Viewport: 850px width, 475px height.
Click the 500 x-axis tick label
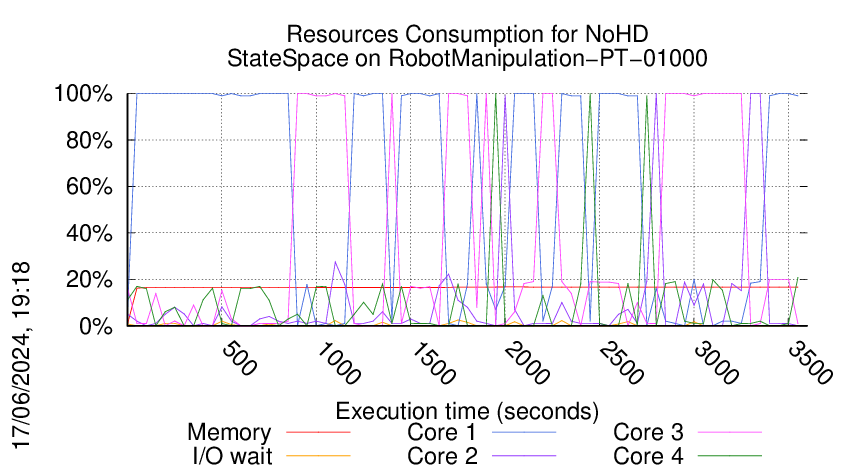pyautogui.click(x=239, y=359)
